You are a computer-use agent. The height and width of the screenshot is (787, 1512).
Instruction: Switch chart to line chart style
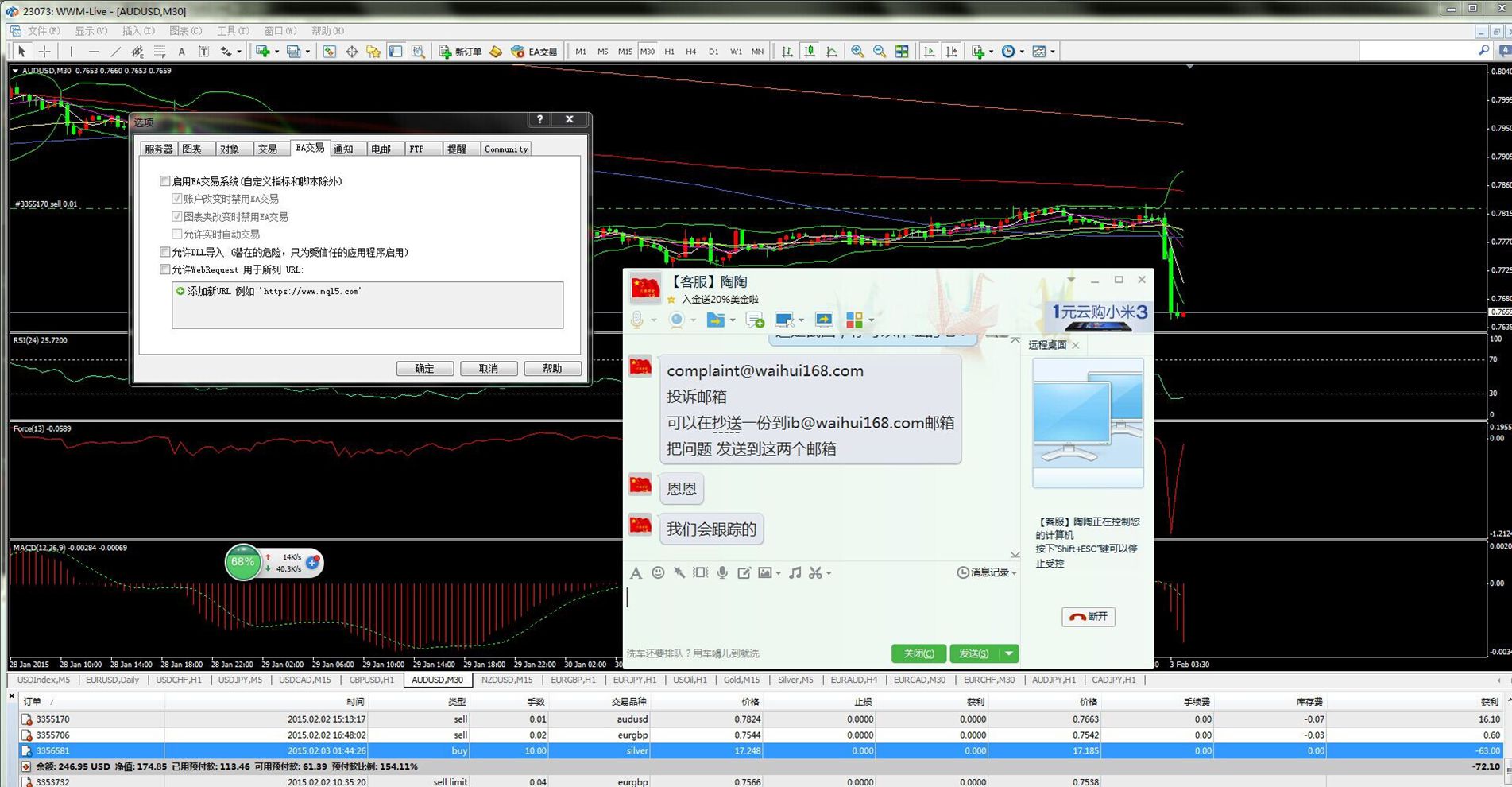pos(831,52)
